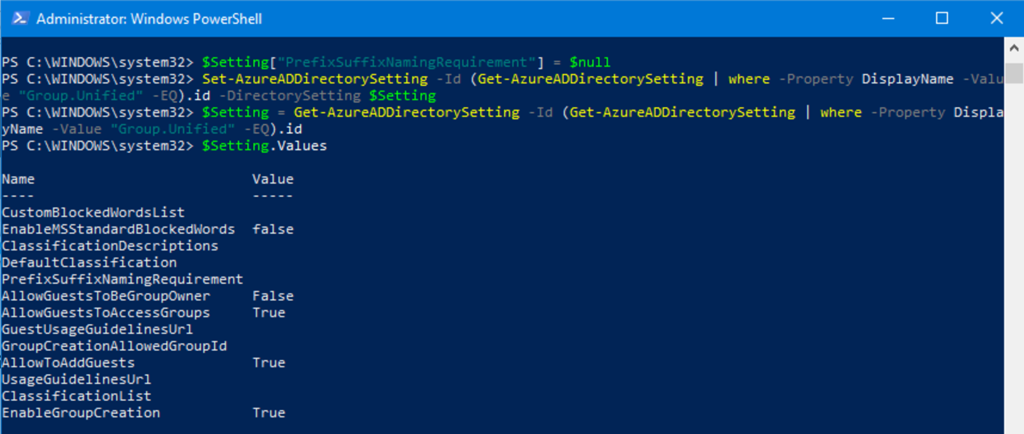Click the 'True' value beside AllowGuestsToAccessGroups
Screen dimensions: 1024x434
[x=269, y=313]
